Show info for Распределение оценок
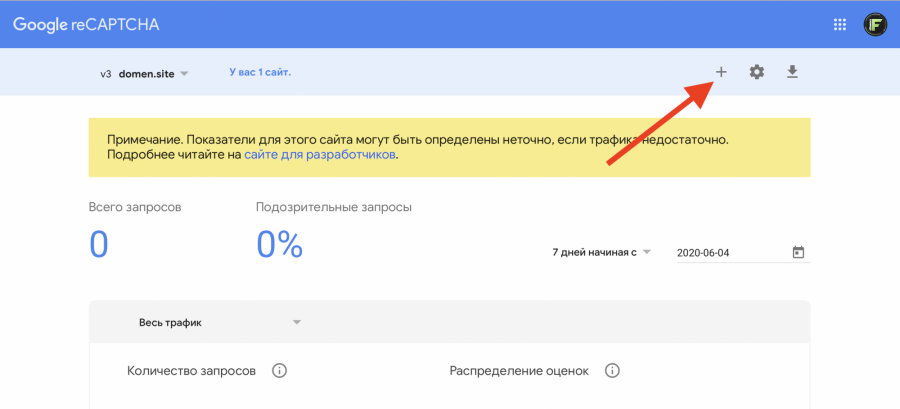Viewport: 900px width, 409px height. (x=612, y=371)
